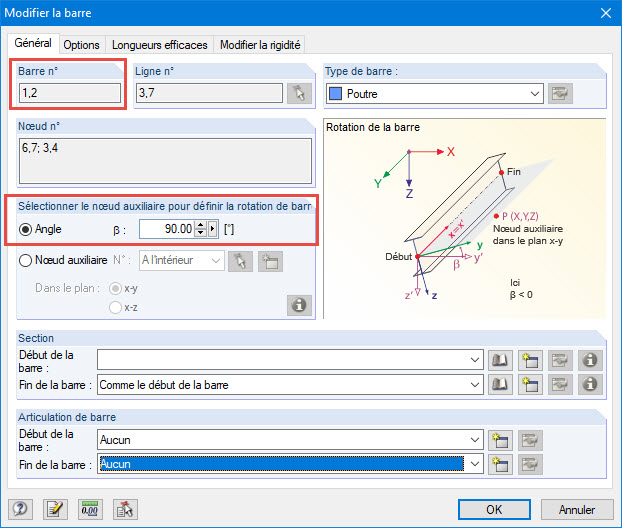
Task: Open the help question mark icon
Action: [x=21, y=509]
